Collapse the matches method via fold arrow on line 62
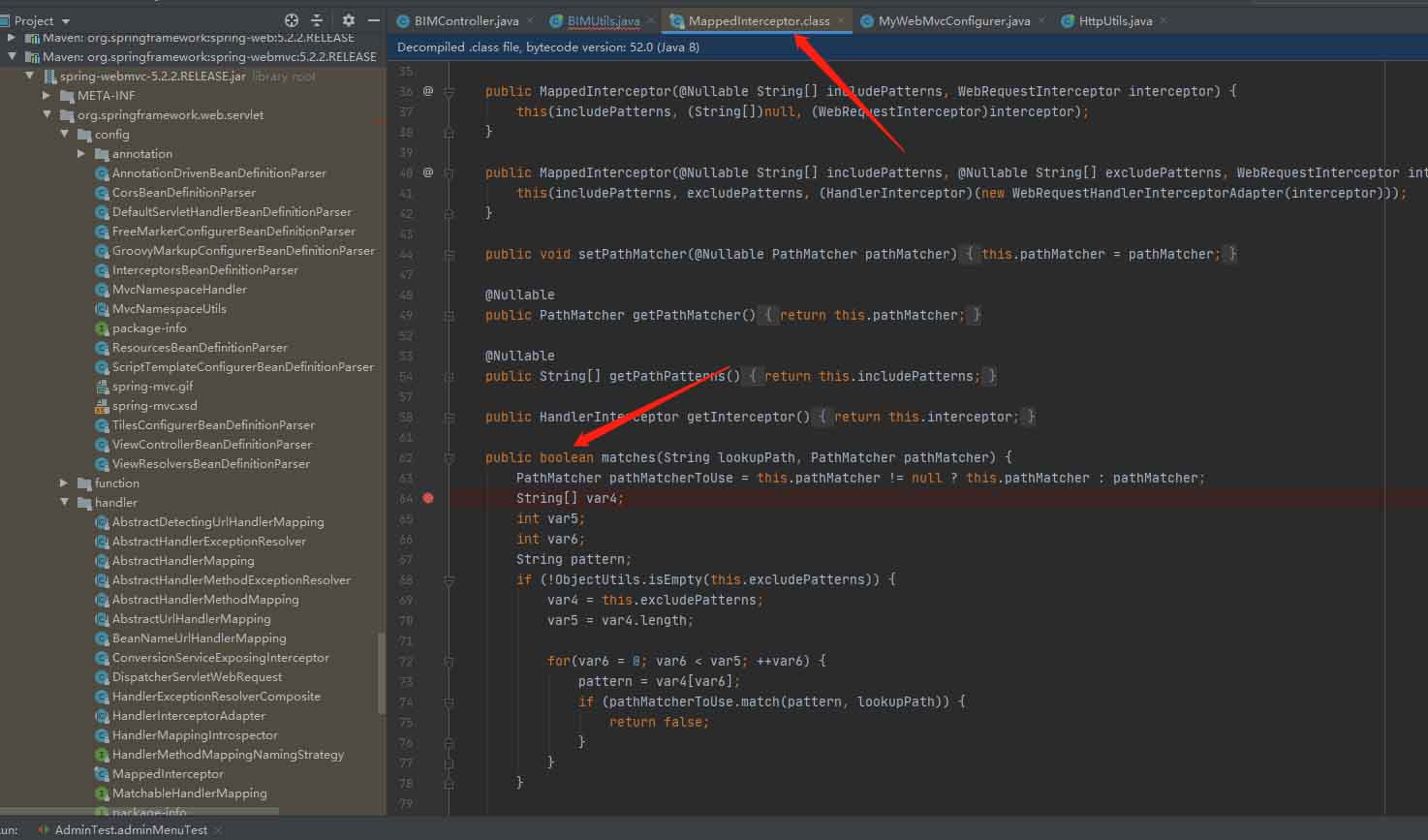The width and height of the screenshot is (1428, 840). pyautogui.click(x=448, y=456)
